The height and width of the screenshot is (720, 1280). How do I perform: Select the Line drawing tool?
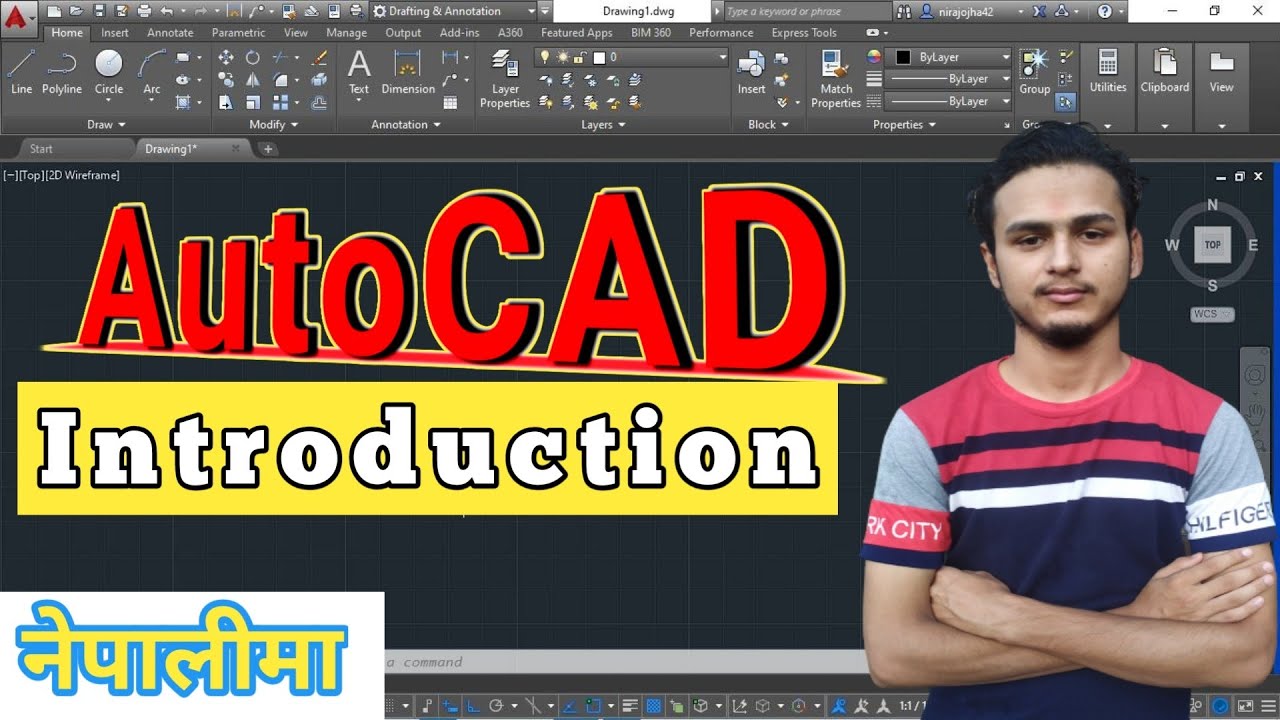[x=21, y=73]
